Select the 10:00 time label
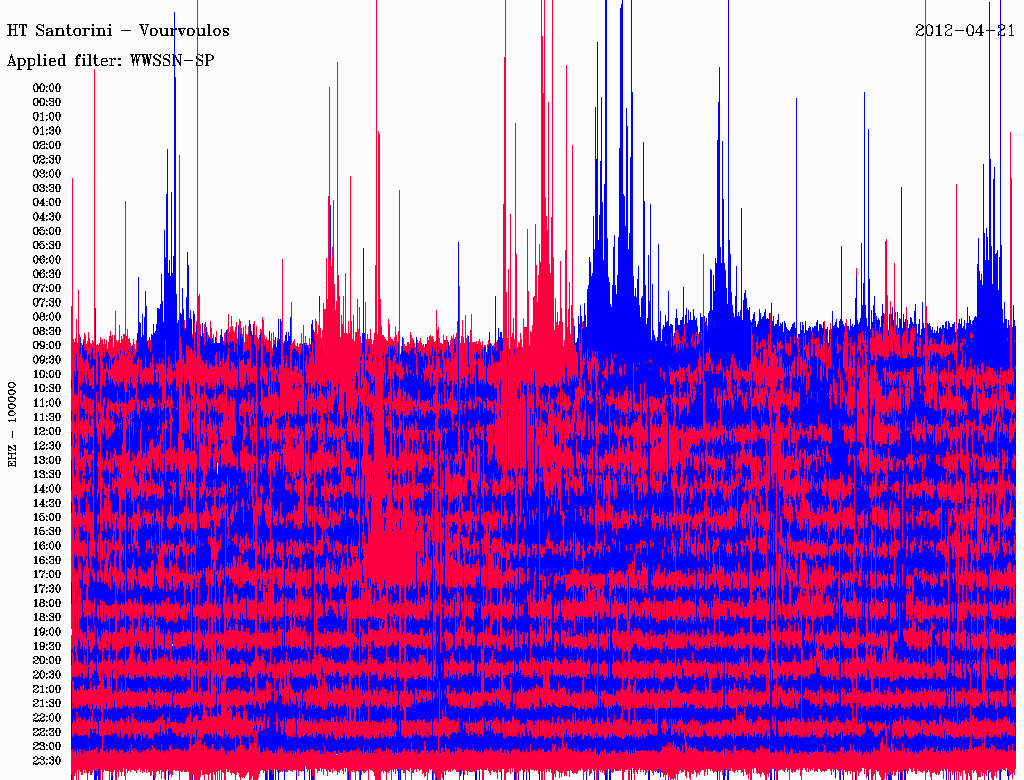 (47, 374)
